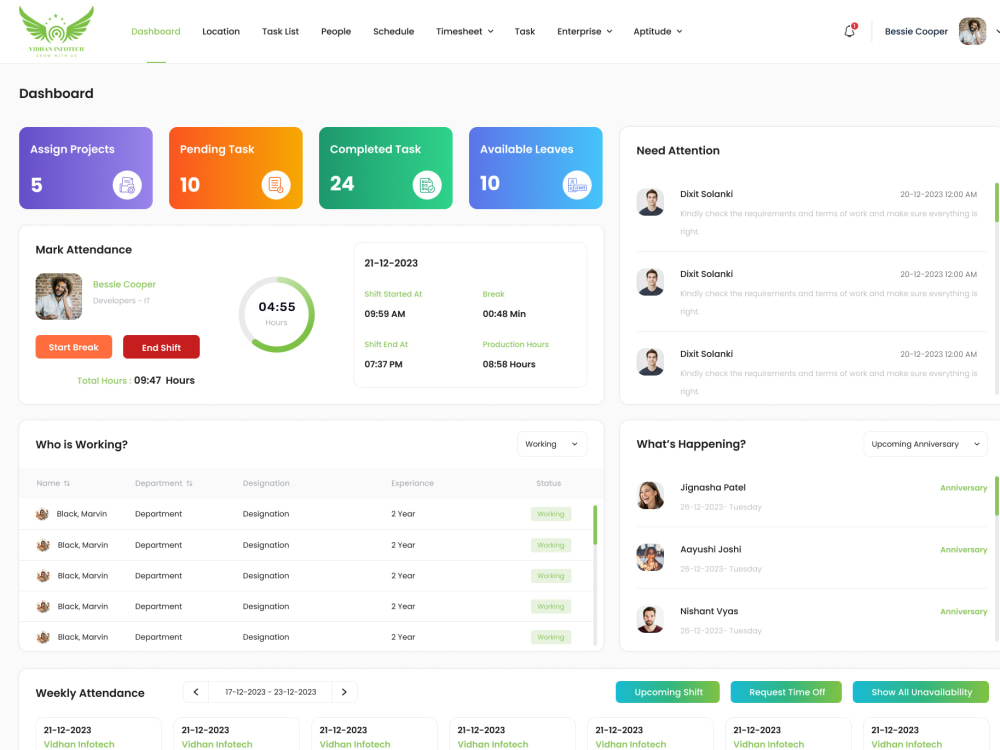Click Show All Unavailability button
Image resolution: width=1000 pixels, height=750 pixels.
coord(921,692)
